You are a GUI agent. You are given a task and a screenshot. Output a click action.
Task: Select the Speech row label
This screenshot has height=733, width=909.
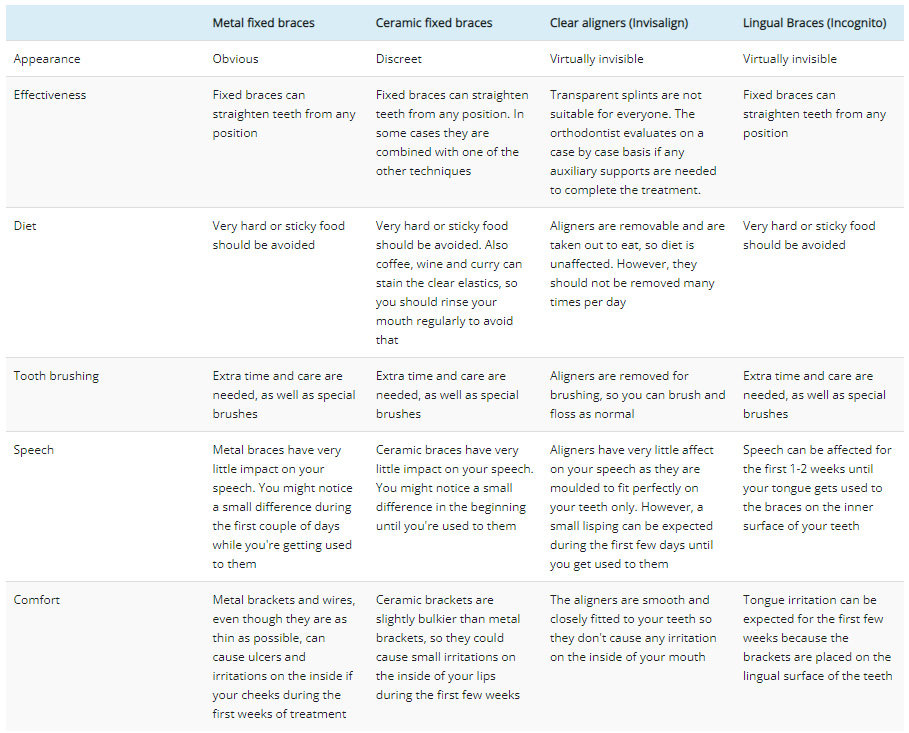click(34, 451)
